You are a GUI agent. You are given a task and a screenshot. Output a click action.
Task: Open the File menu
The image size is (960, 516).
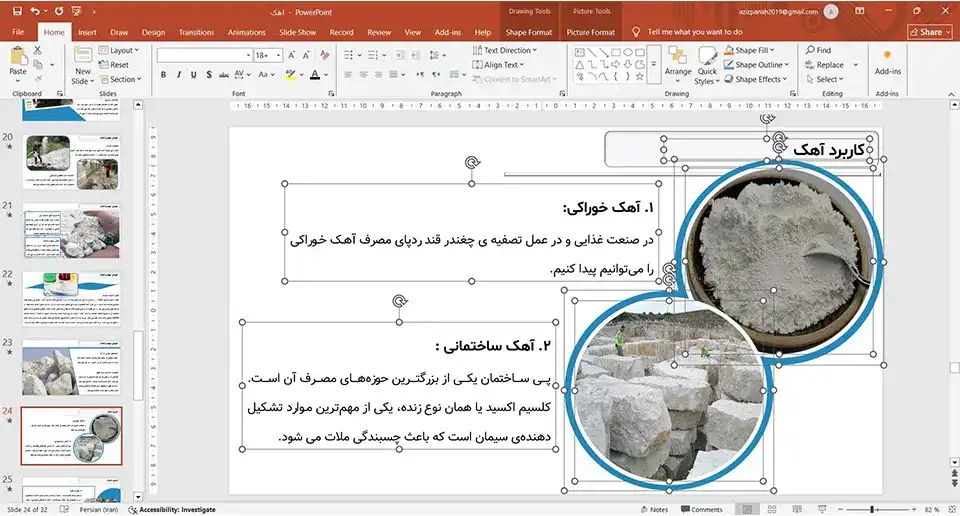(18, 32)
